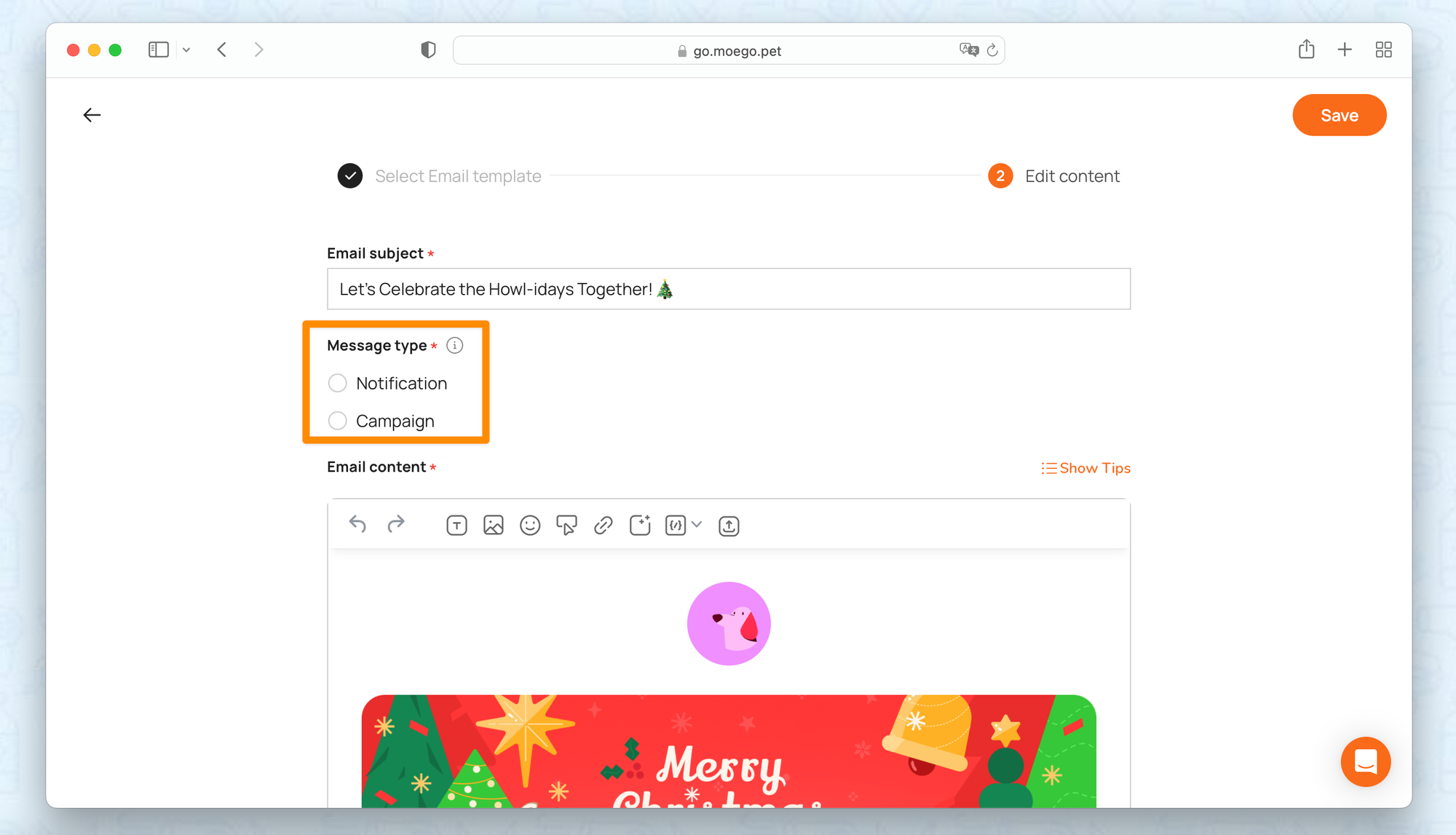
Task: Click the Email subject input field
Action: pyautogui.click(x=729, y=289)
